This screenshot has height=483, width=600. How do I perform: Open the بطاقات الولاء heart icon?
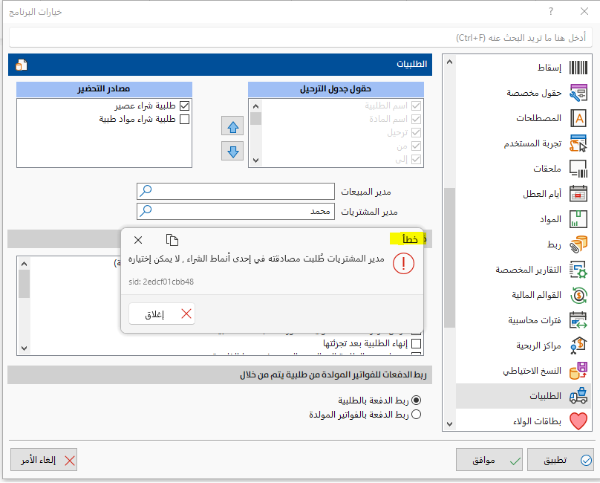(x=578, y=421)
